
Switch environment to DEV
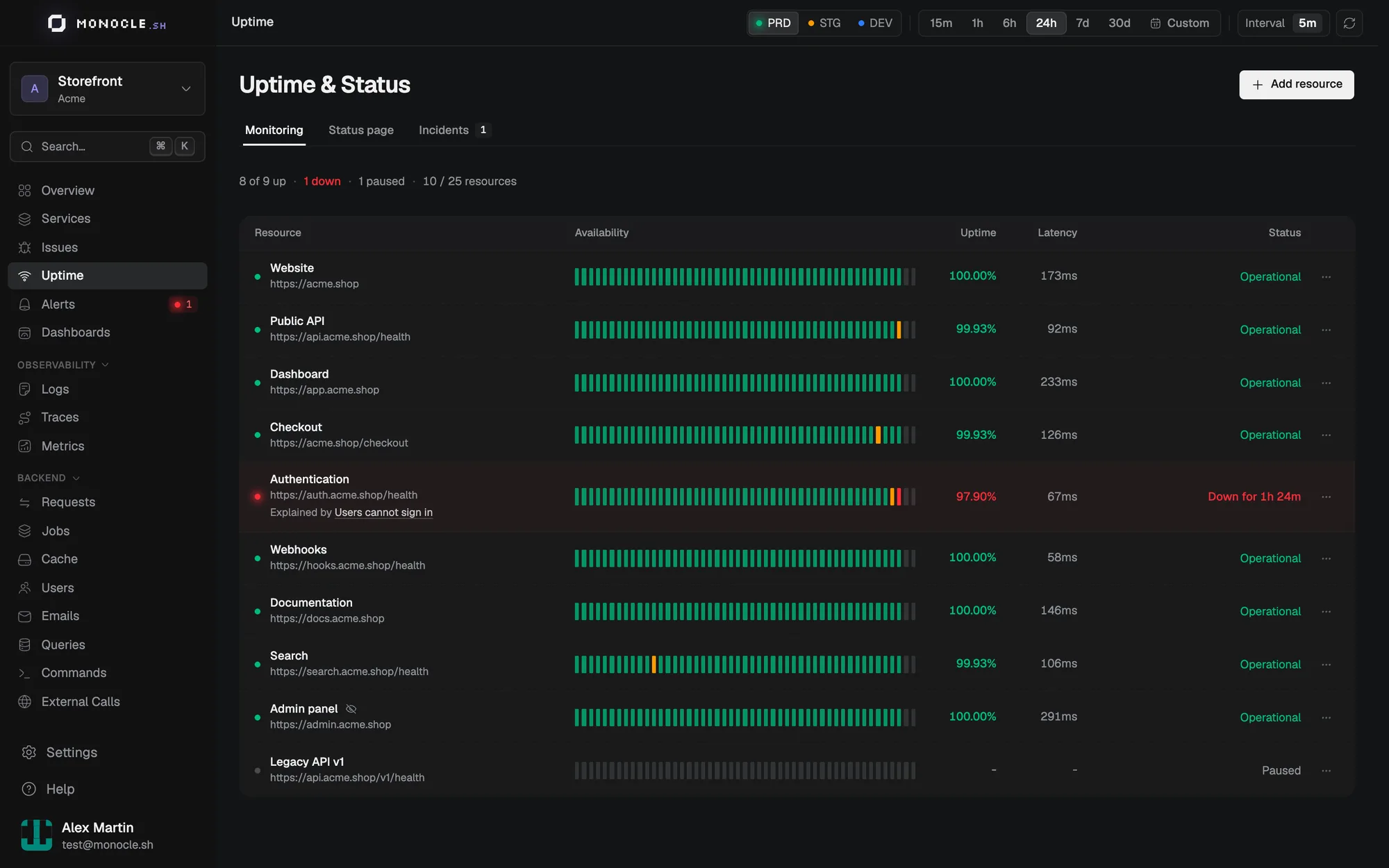tap(875, 23)
